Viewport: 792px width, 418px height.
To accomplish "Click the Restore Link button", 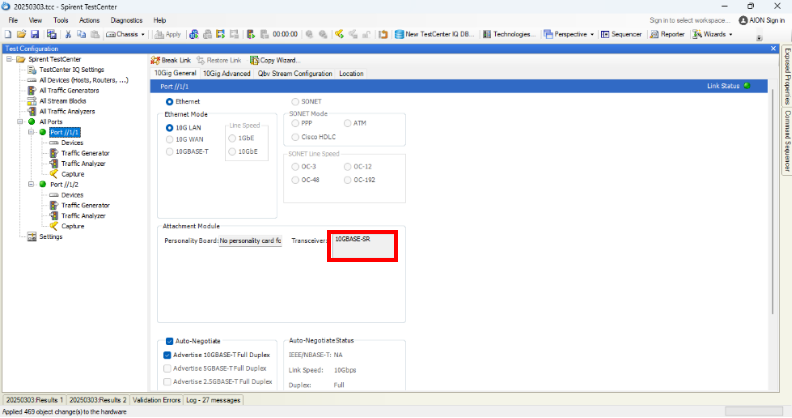I will tap(219, 60).
